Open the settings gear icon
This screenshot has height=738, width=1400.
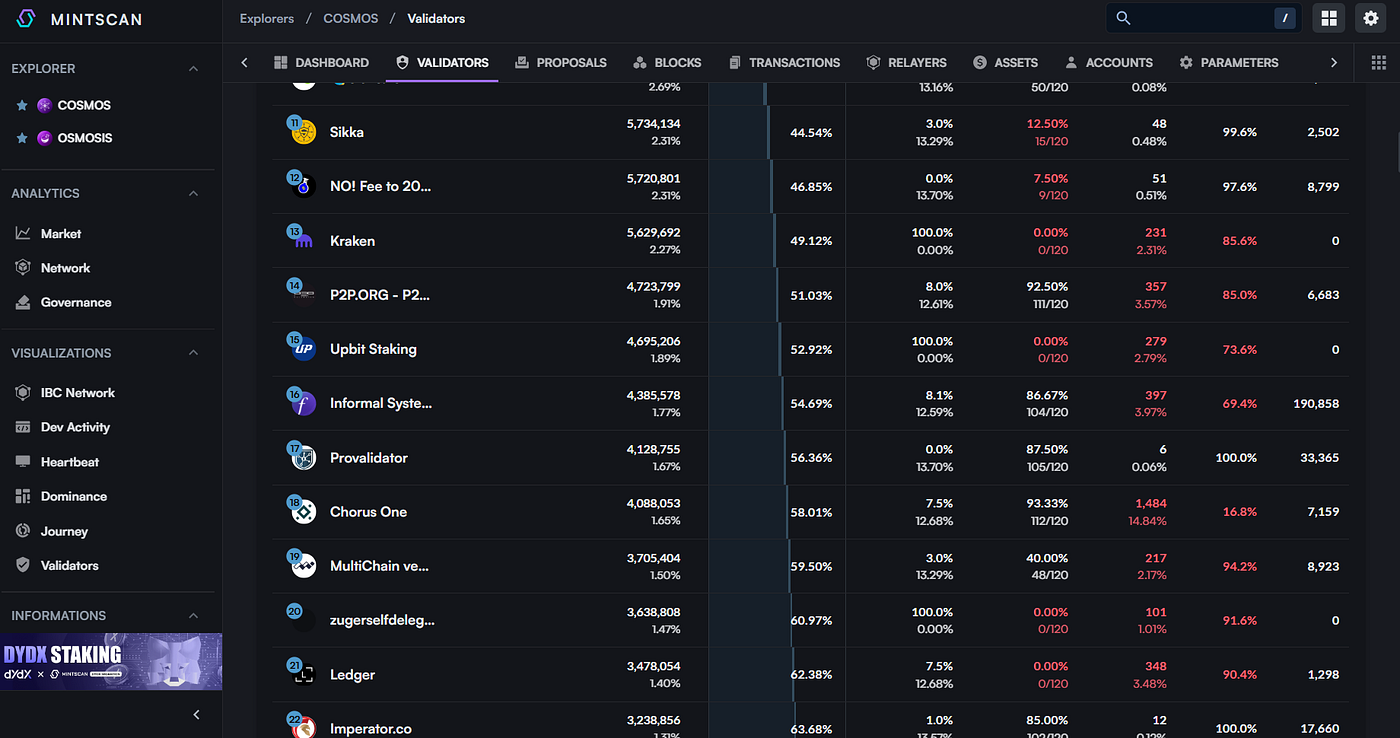1371,18
